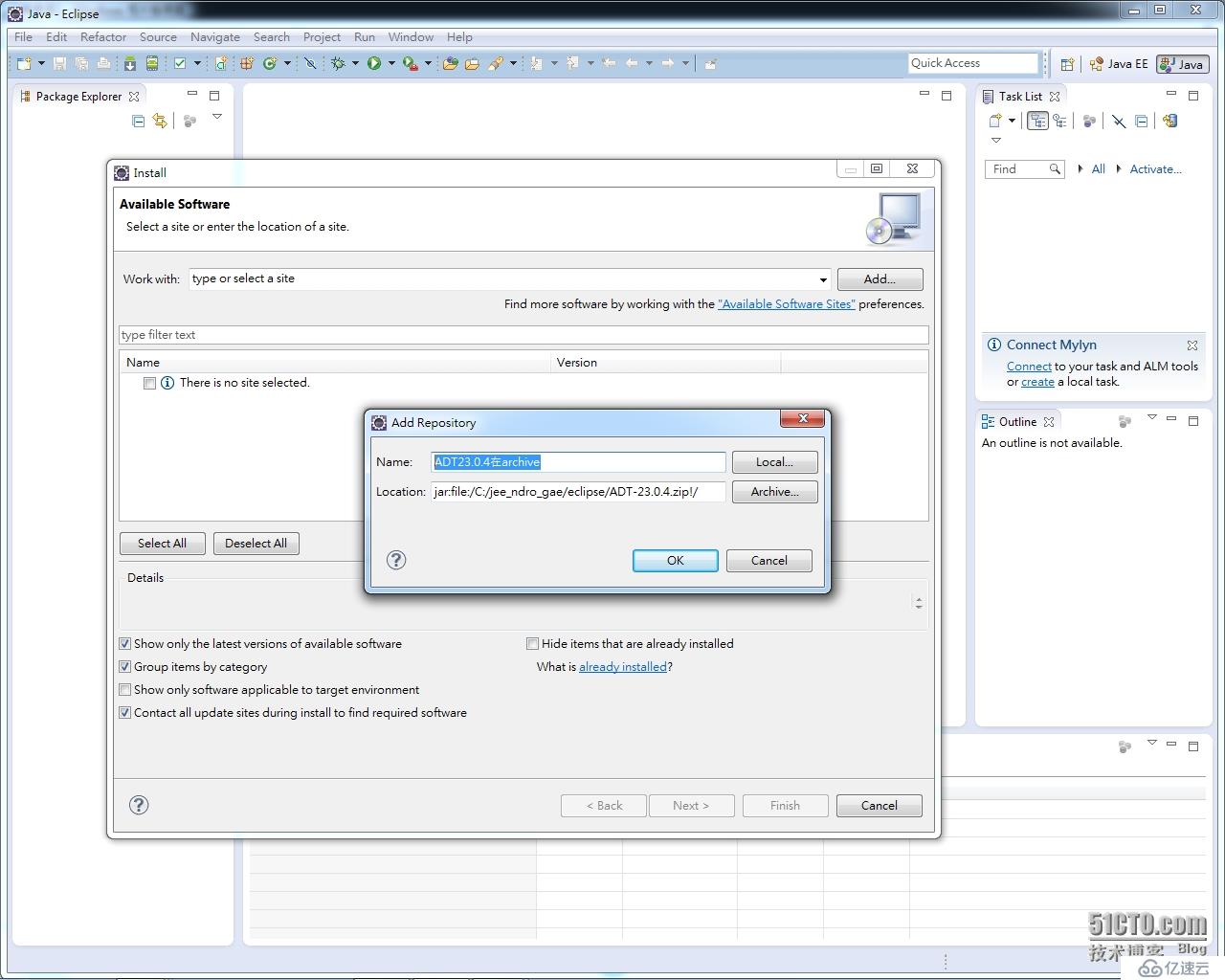The image size is (1225, 980).
Task: Enable Hide items already installed checkbox
Action: coord(532,644)
